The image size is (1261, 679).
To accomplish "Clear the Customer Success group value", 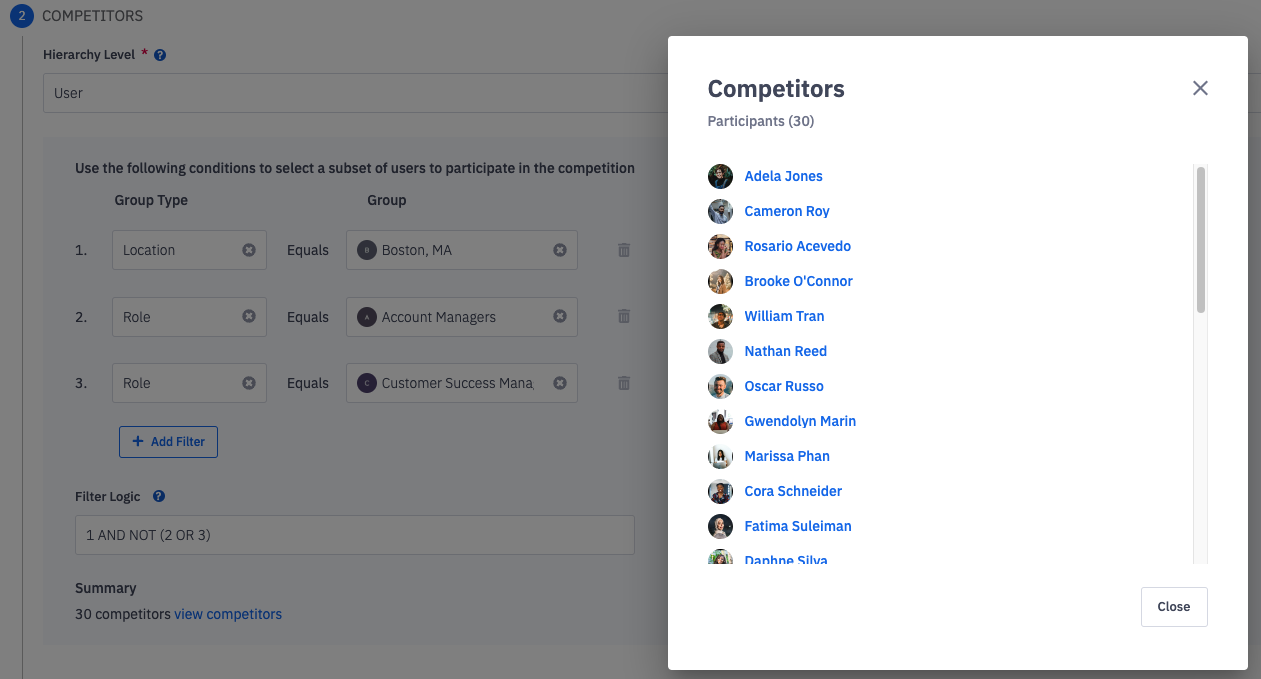I will pyautogui.click(x=560, y=383).
